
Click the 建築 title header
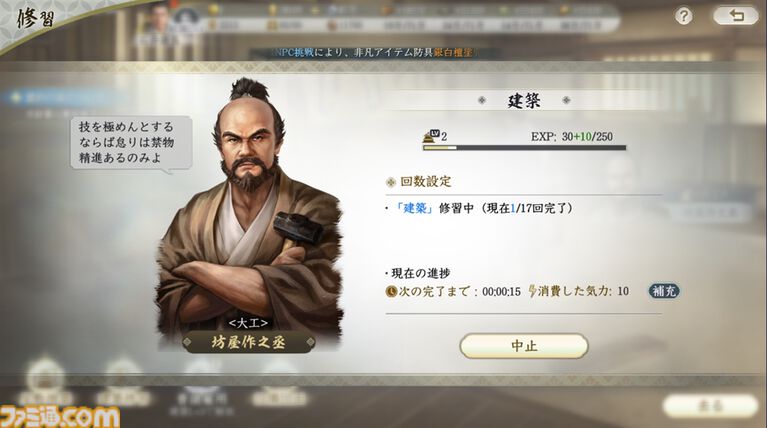[524, 101]
